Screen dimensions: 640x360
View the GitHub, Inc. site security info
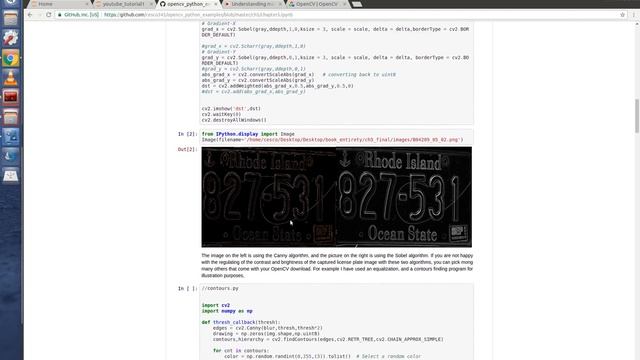pos(79,15)
